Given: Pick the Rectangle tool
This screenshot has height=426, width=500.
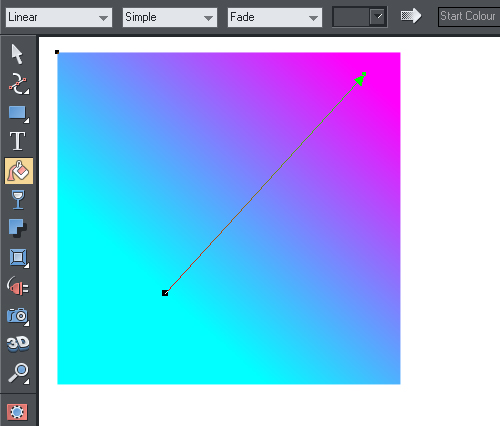Looking at the screenshot, I should click(18, 113).
